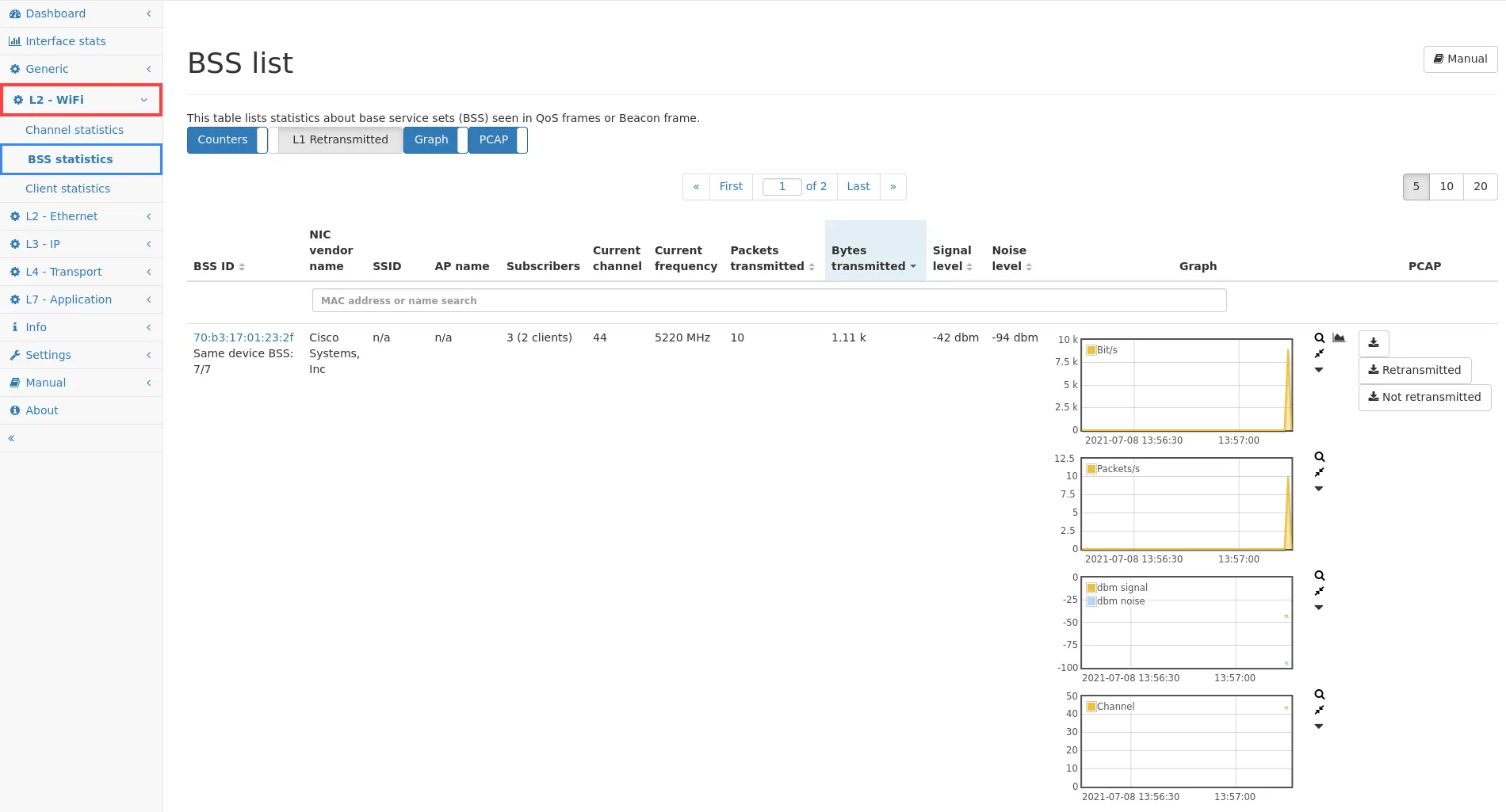The image size is (1506, 812).
Task: Open Channel statistics in the sidebar
Action: pos(75,130)
